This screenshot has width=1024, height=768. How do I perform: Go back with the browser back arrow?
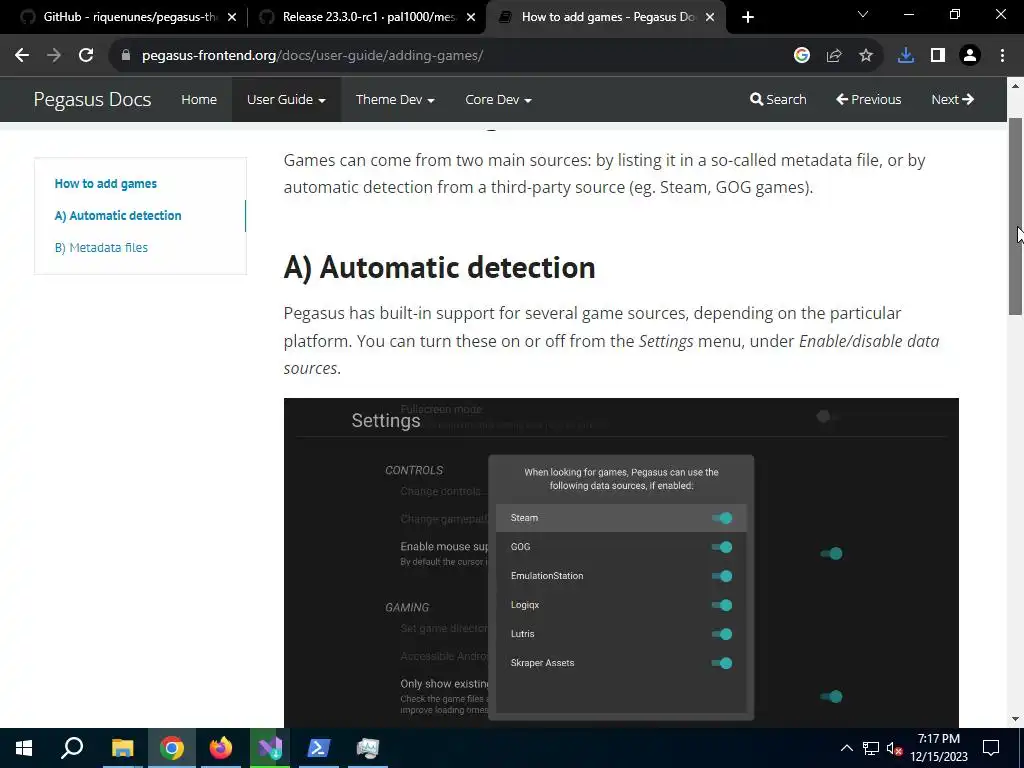tap(22, 56)
